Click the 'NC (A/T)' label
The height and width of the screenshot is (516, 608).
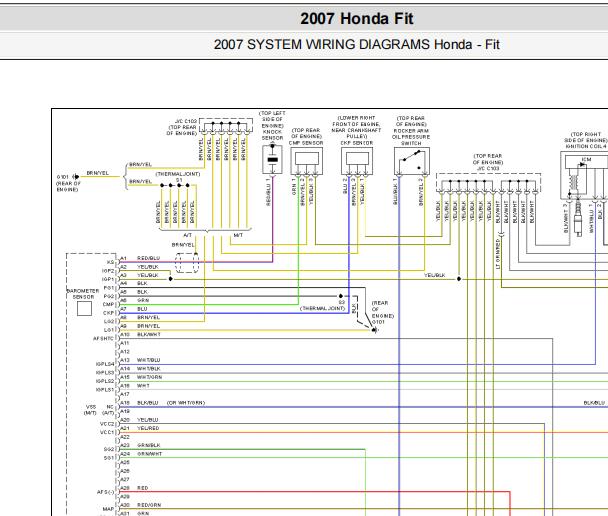click(109, 410)
